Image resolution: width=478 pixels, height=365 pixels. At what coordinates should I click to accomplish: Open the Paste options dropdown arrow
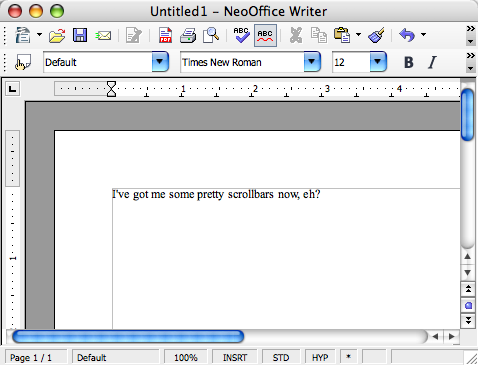click(x=358, y=34)
